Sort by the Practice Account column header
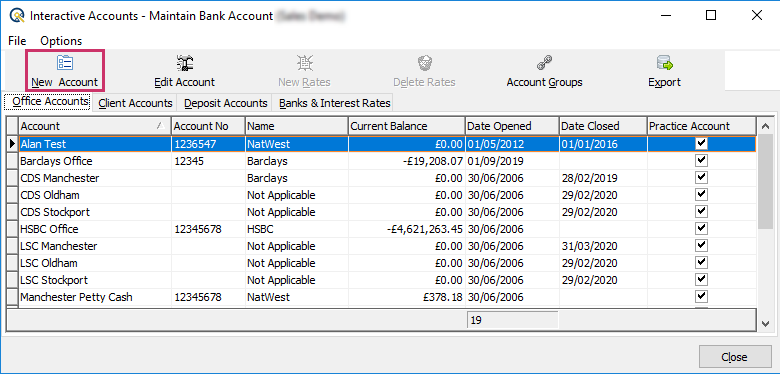 [x=701, y=126]
